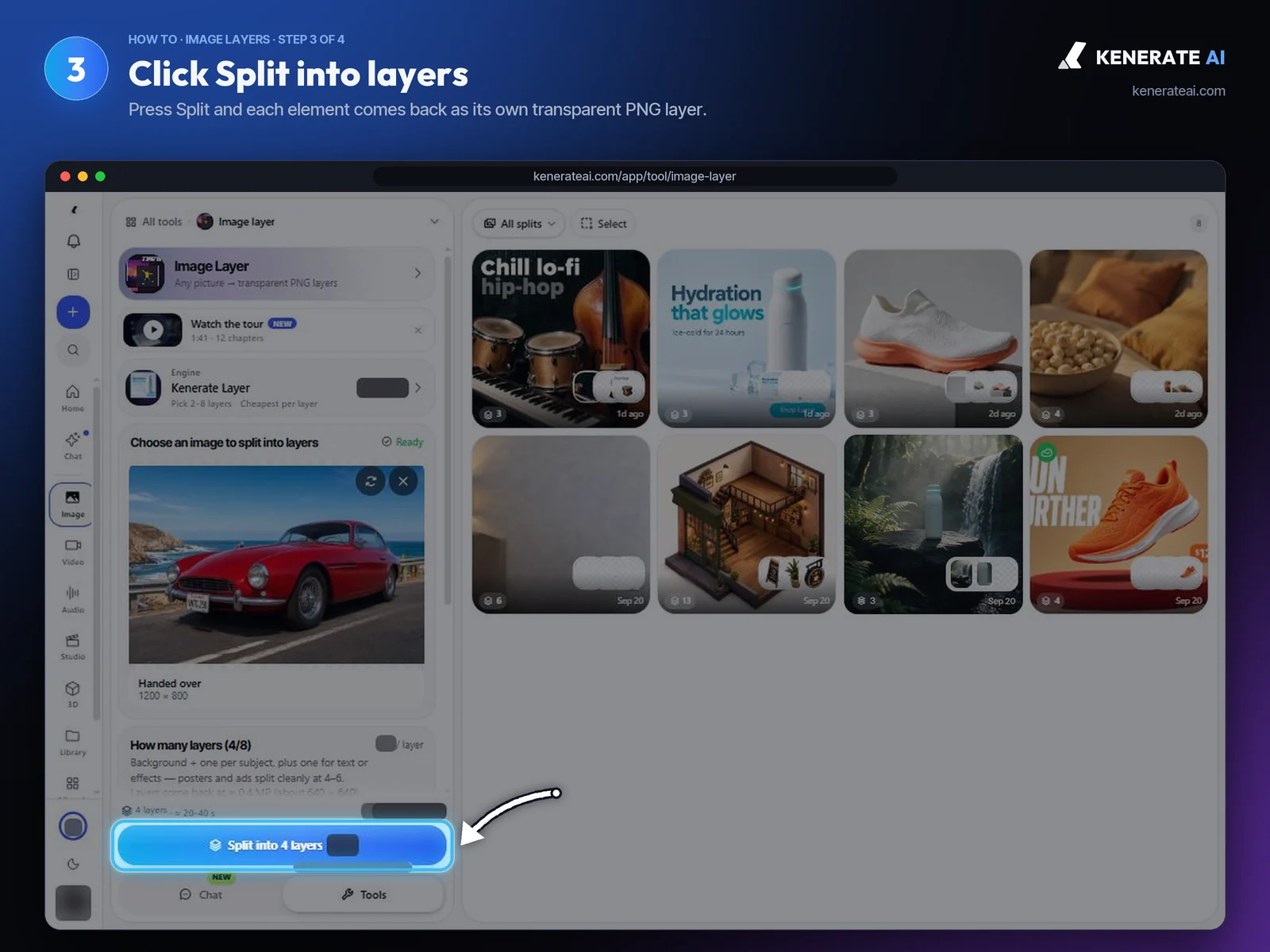The image size is (1270, 952).
Task: Expand the Kenerate Layer engine chevron
Action: pyautogui.click(x=418, y=388)
